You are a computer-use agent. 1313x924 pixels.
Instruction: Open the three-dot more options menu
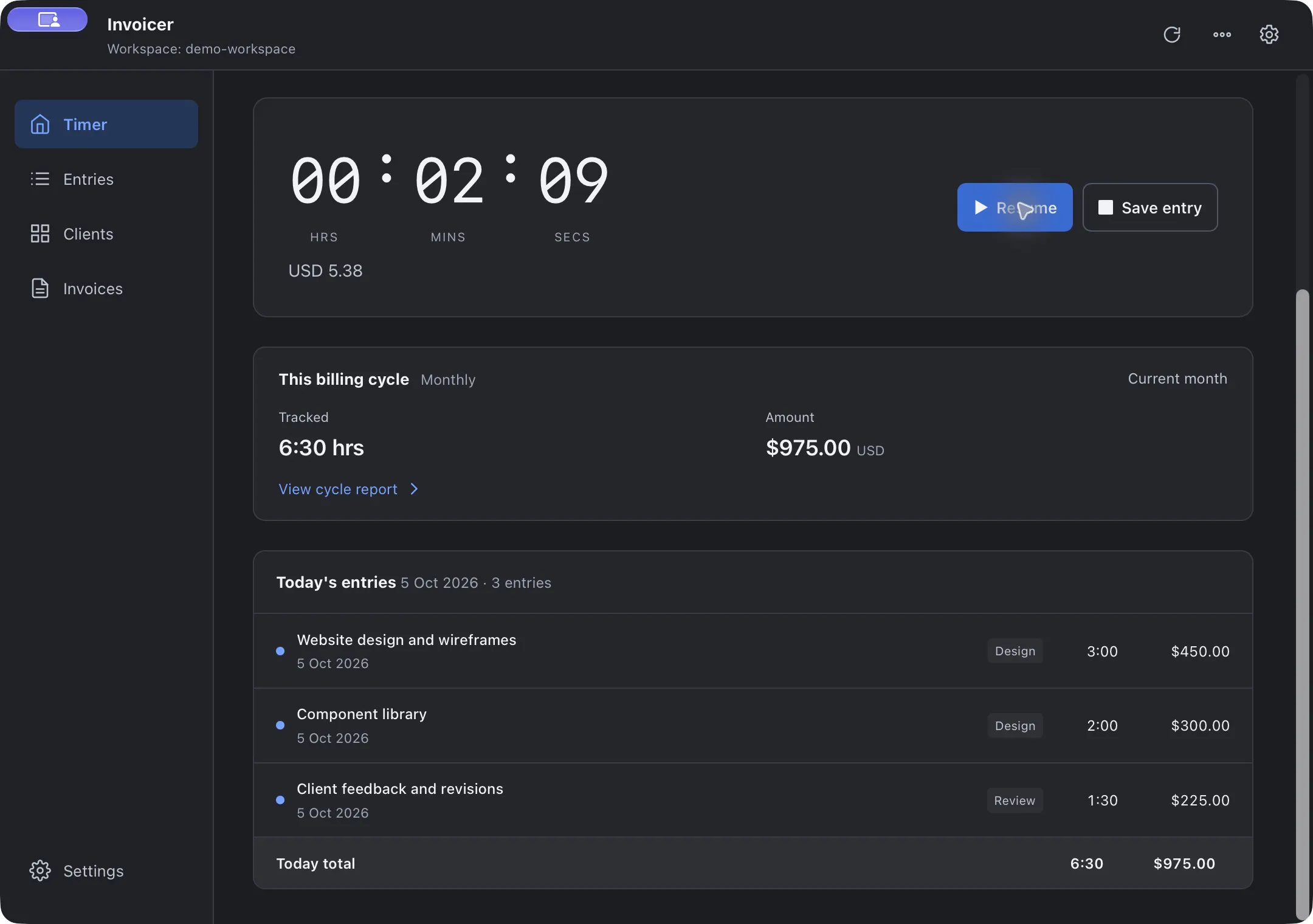[x=1222, y=35]
